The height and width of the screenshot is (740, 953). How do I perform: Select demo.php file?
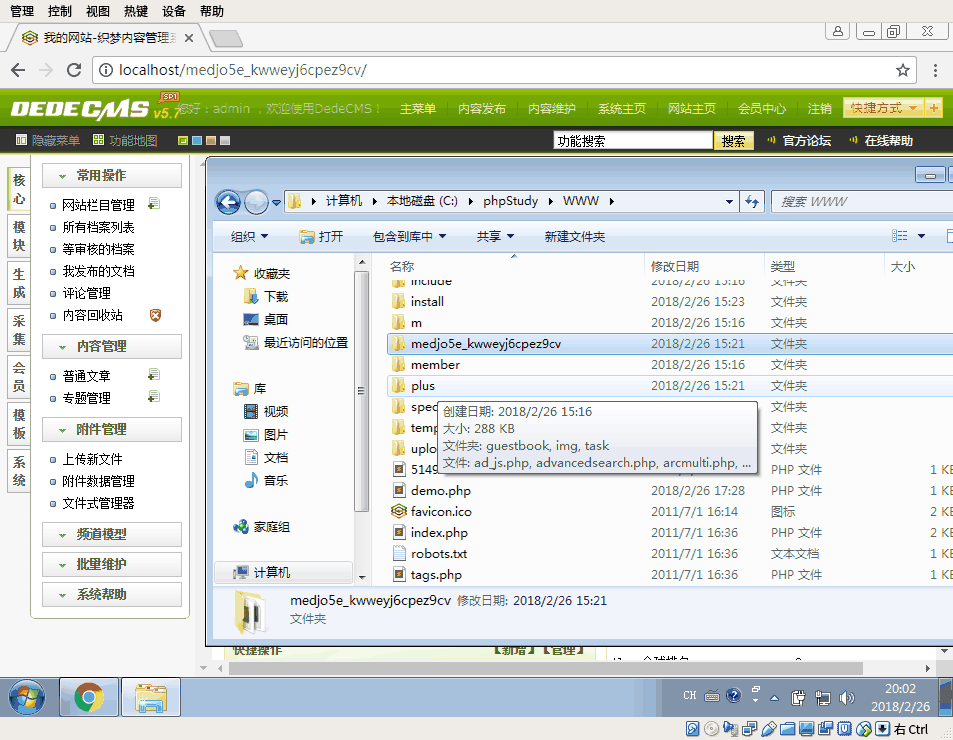(x=441, y=491)
